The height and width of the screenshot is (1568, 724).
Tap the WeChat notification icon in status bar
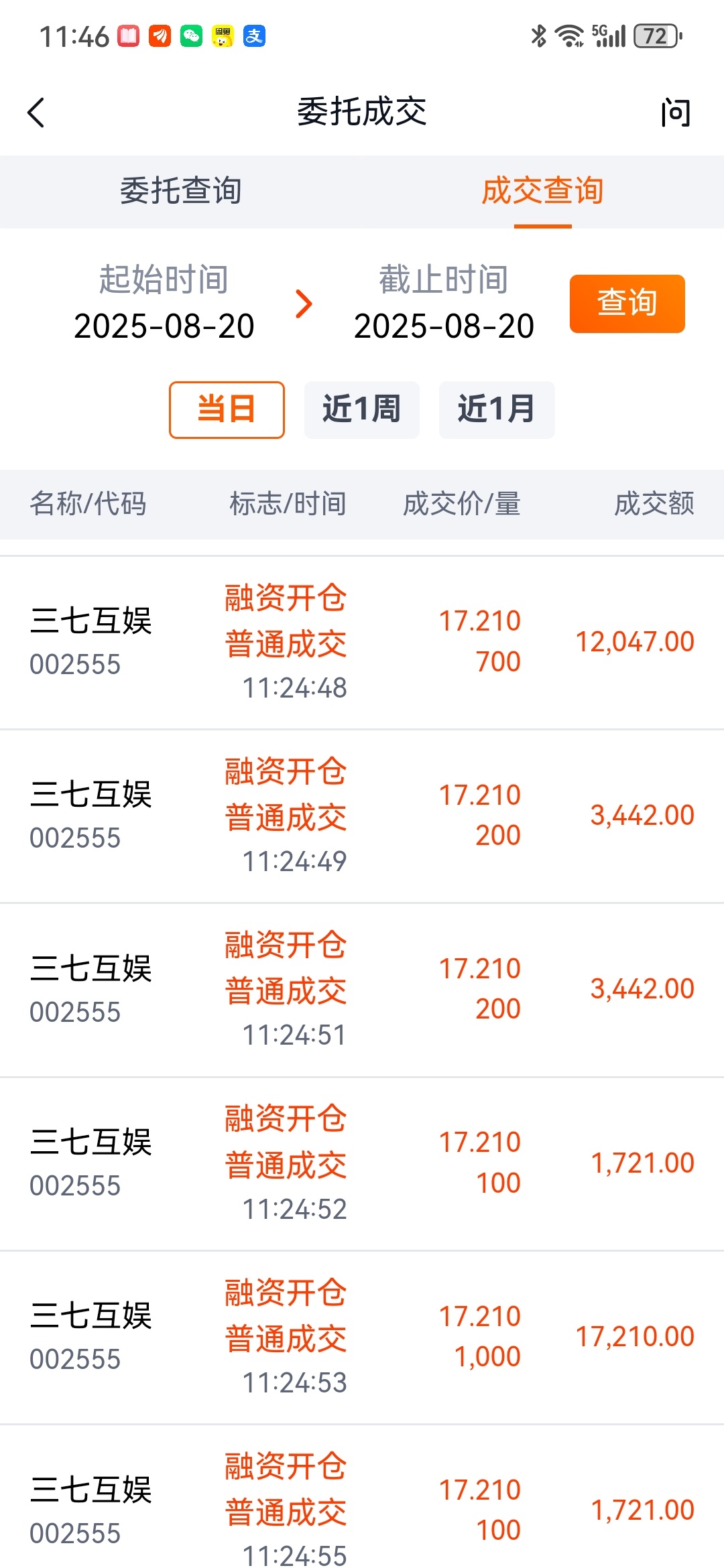coord(191,36)
